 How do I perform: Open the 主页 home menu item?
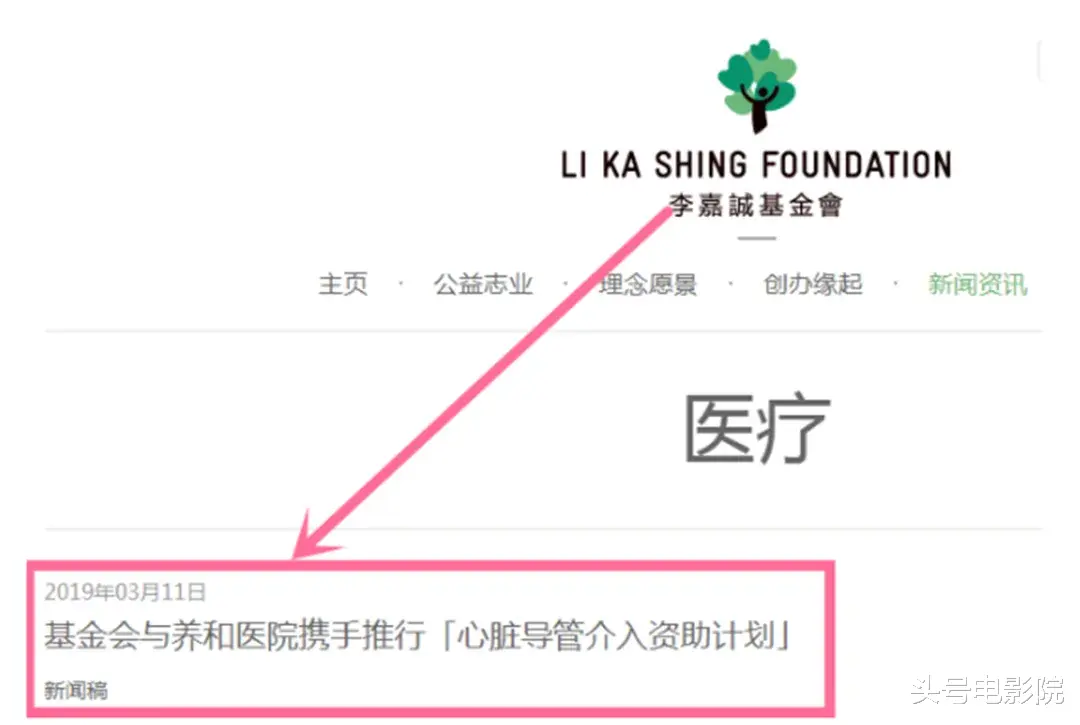tap(343, 284)
